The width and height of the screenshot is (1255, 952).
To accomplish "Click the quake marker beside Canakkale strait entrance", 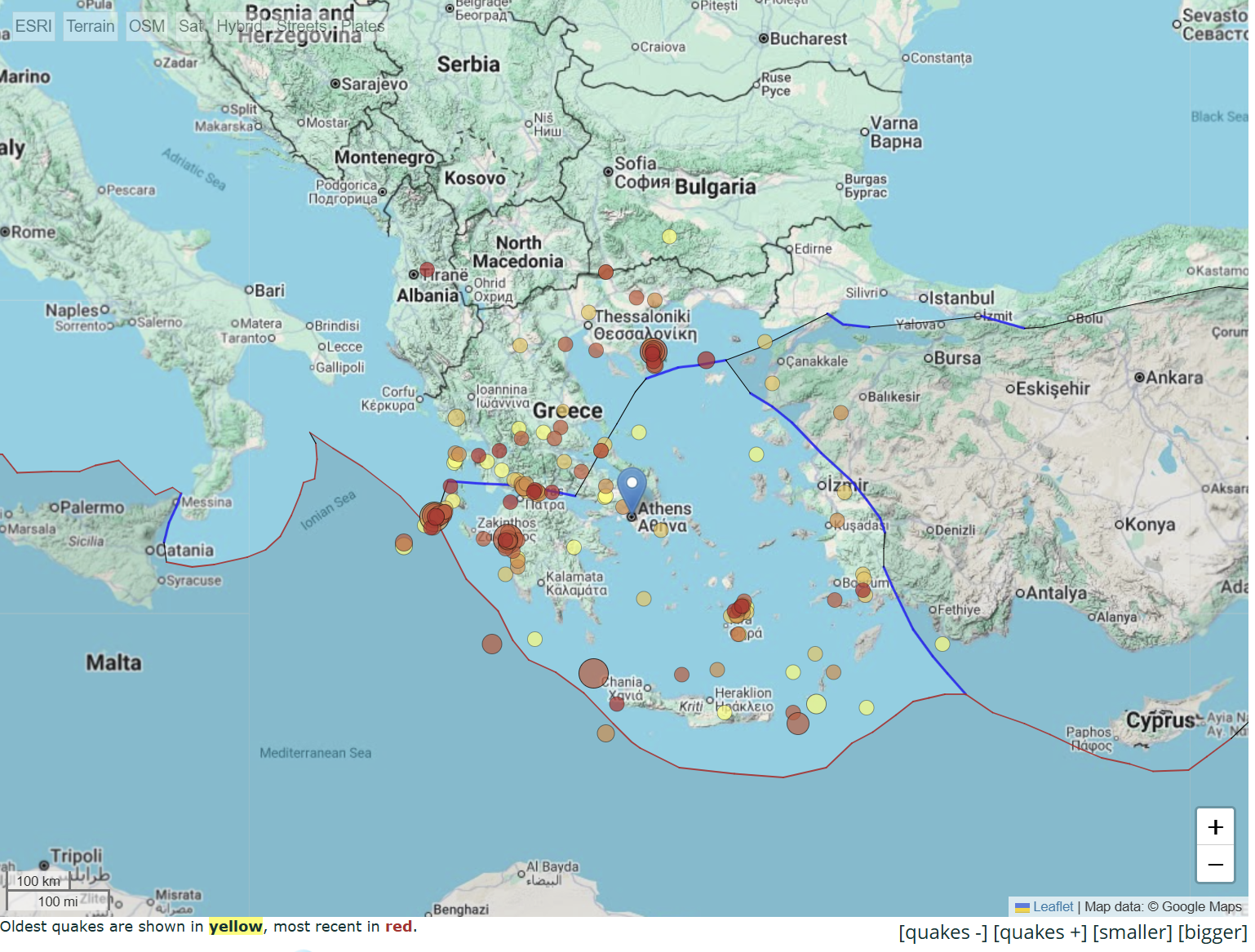I will pos(765,342).
